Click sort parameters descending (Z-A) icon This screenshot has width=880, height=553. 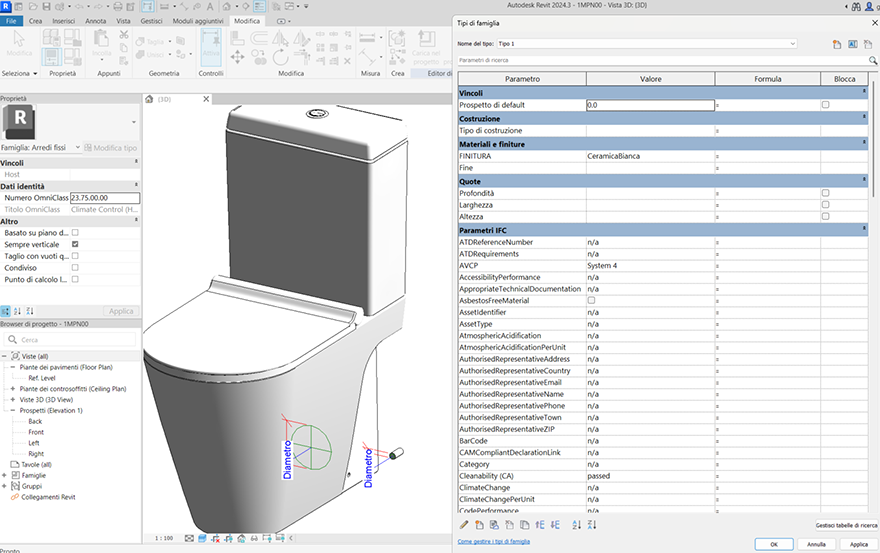tap(591, 524)
